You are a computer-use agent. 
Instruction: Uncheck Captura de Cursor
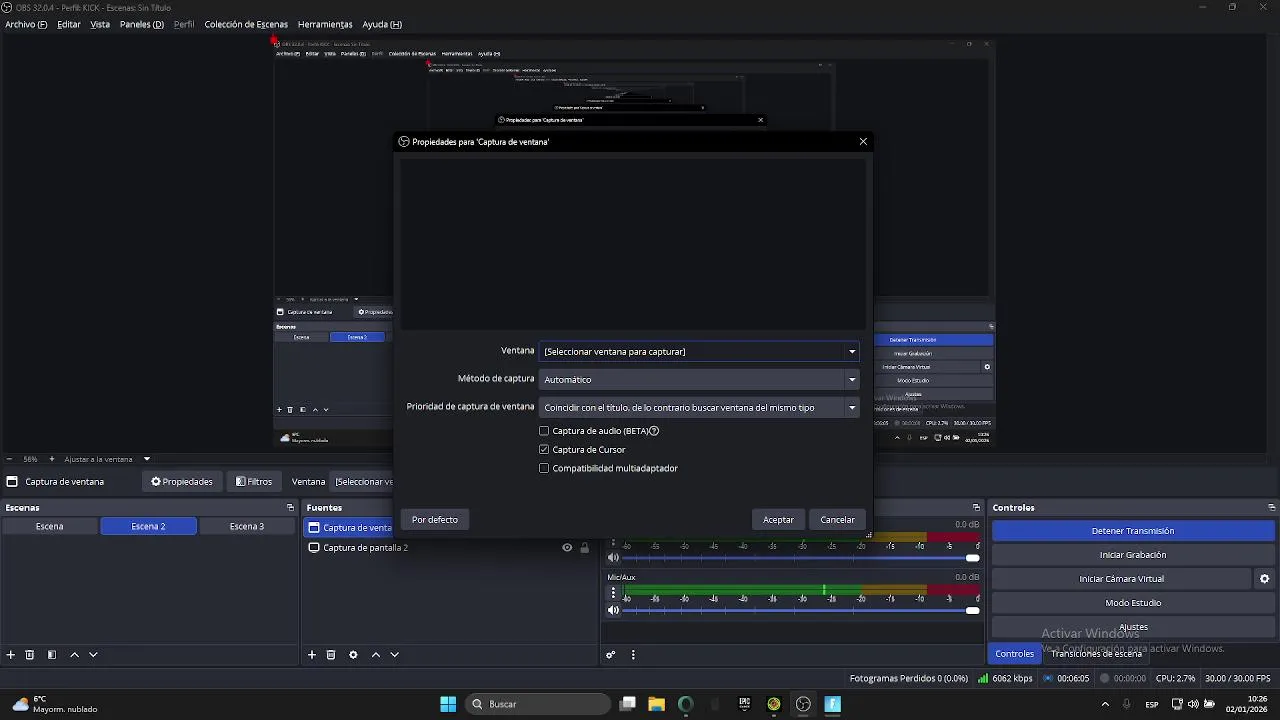pyautogui.click(x=544, y=450)
